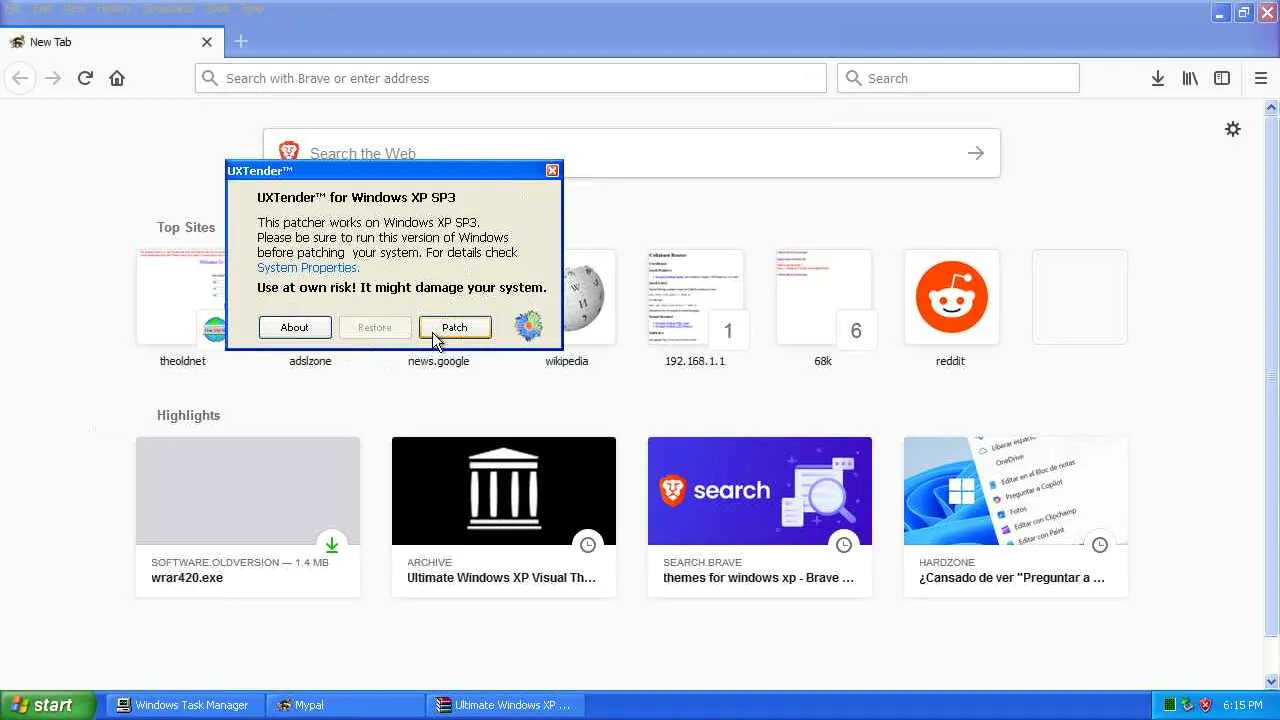Open the browser home page
The image size is (1280, 720).
pos(117,78)
